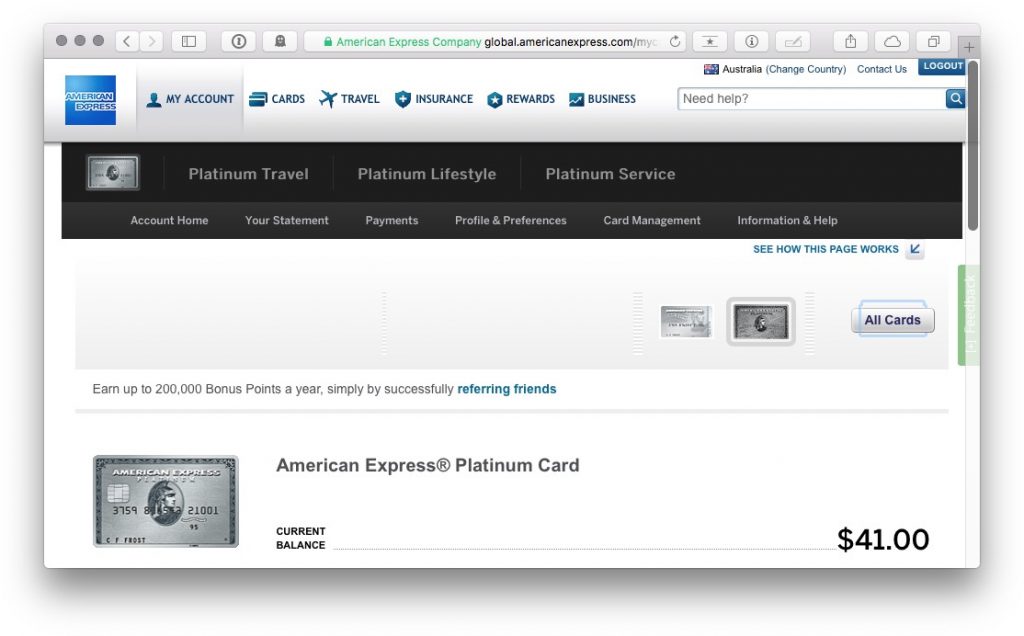Open the Safari Share menu
Image resolution: width=1024 pixels, height=636 pixels.
pyautogui.click(x=850, y=41)
